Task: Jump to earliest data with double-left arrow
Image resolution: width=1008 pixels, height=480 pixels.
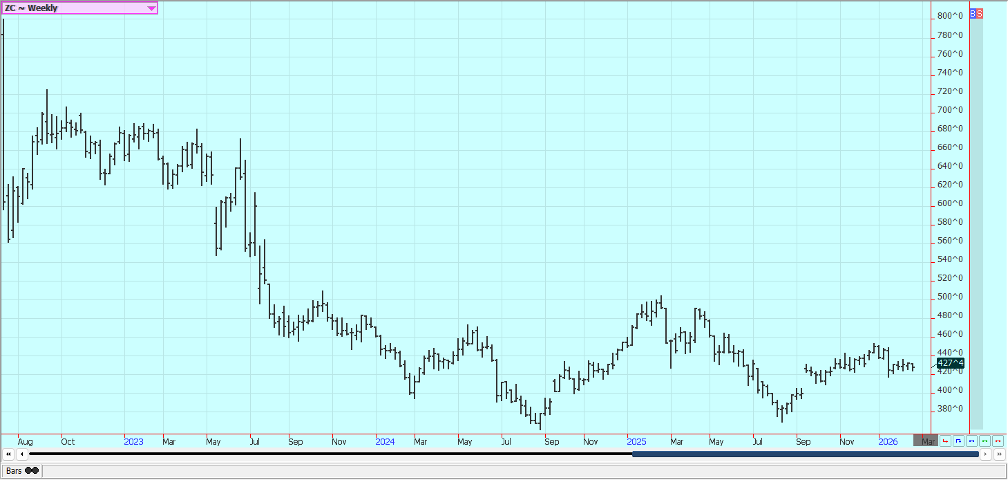Action: (9, 454)
